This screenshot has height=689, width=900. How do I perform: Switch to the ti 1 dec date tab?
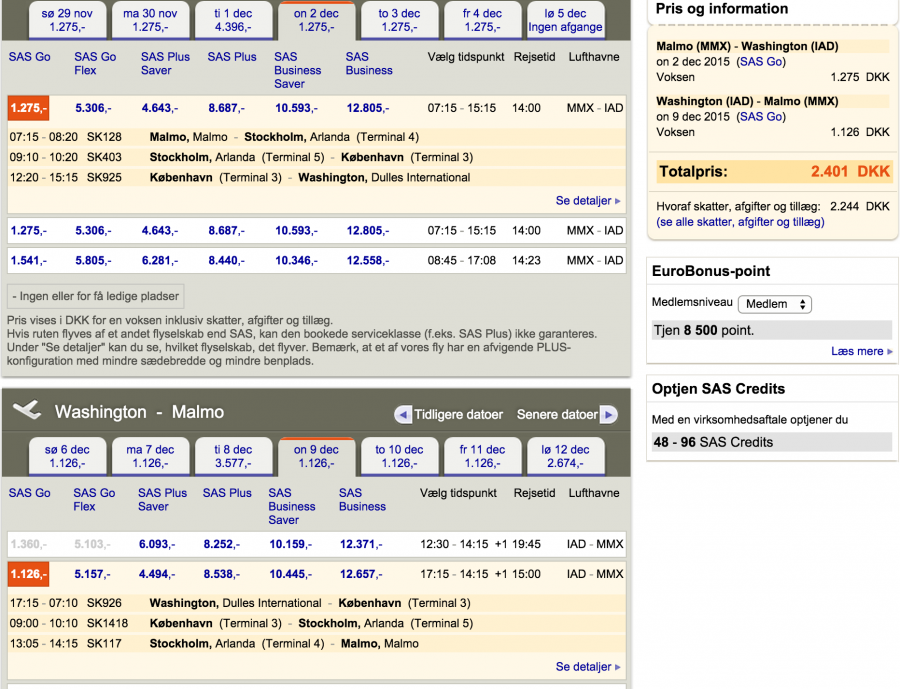coord(233,20)
